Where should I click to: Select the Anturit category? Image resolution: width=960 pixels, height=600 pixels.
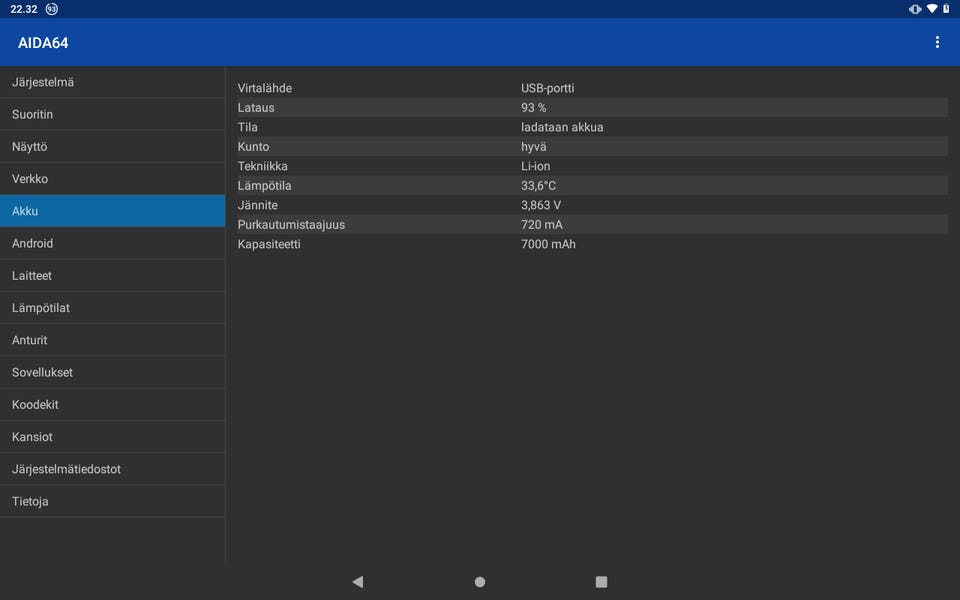(x=113, y=340)
